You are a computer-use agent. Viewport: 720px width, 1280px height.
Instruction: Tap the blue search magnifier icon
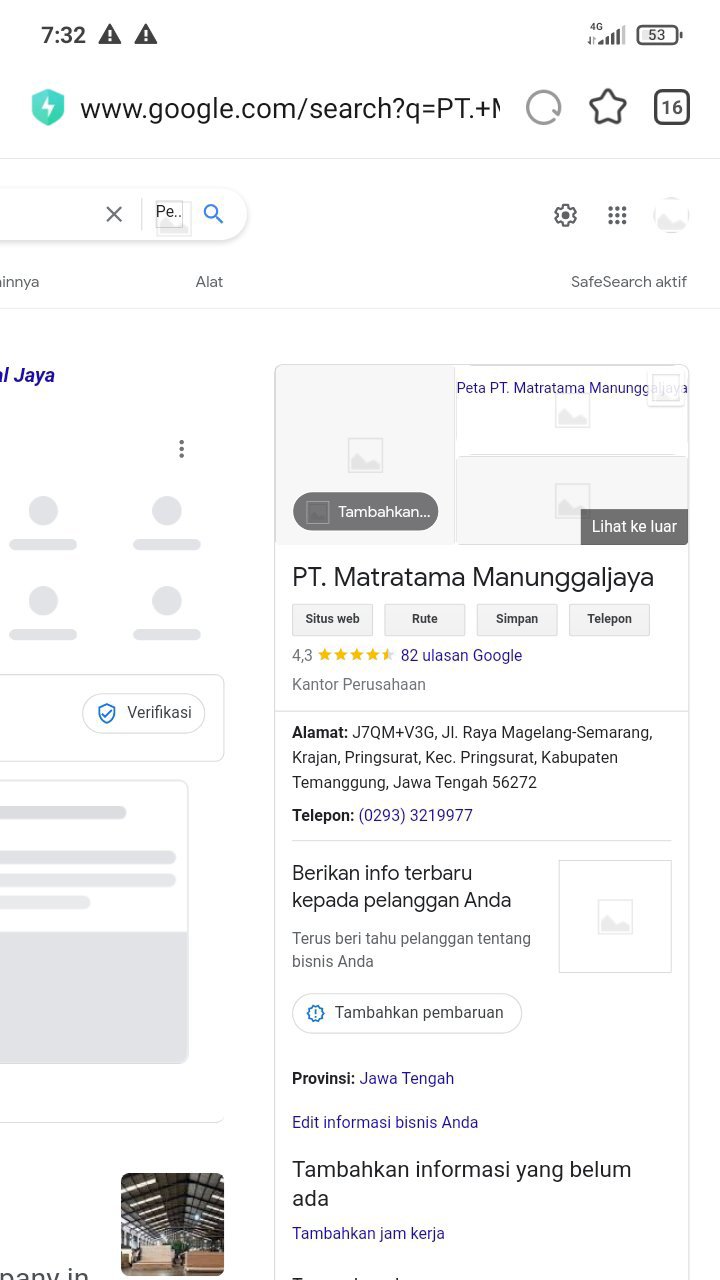[x=213, y=213]
